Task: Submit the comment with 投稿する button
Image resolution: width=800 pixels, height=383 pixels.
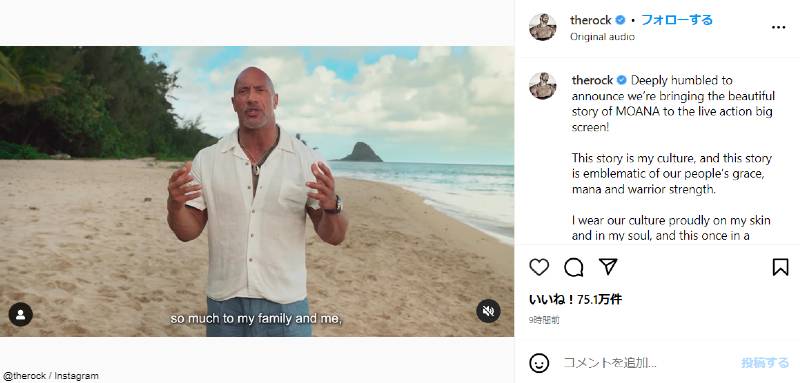Action: tap(765, 363)
